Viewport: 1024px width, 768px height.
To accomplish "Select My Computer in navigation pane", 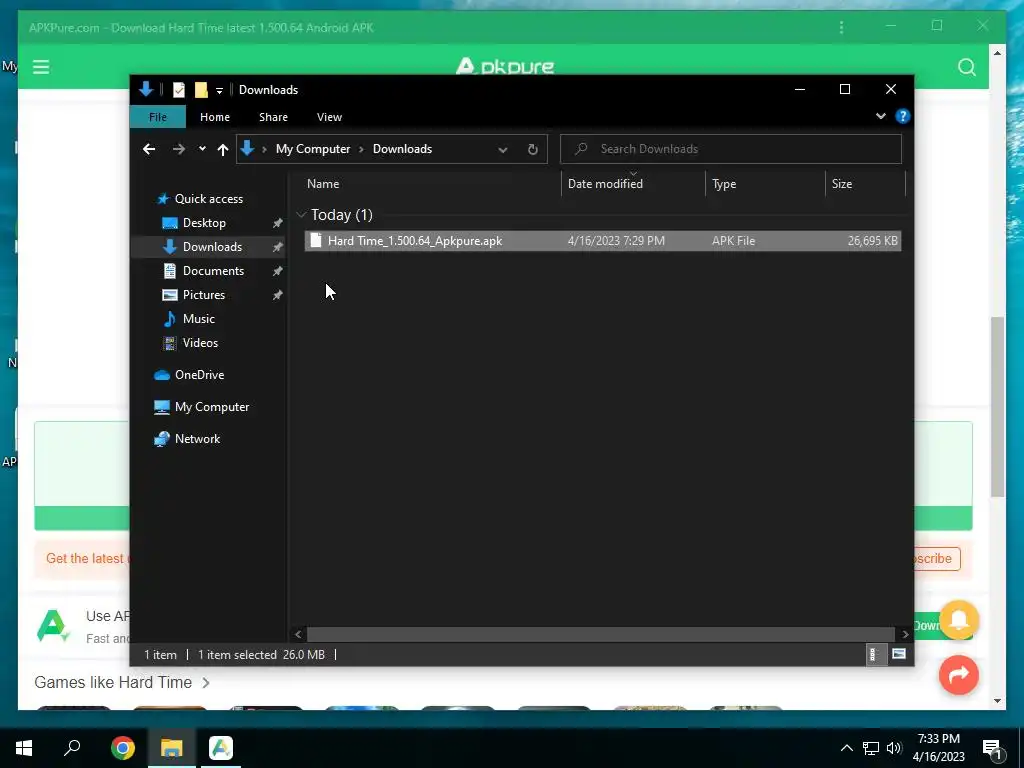I will click(x=212, y=407).
